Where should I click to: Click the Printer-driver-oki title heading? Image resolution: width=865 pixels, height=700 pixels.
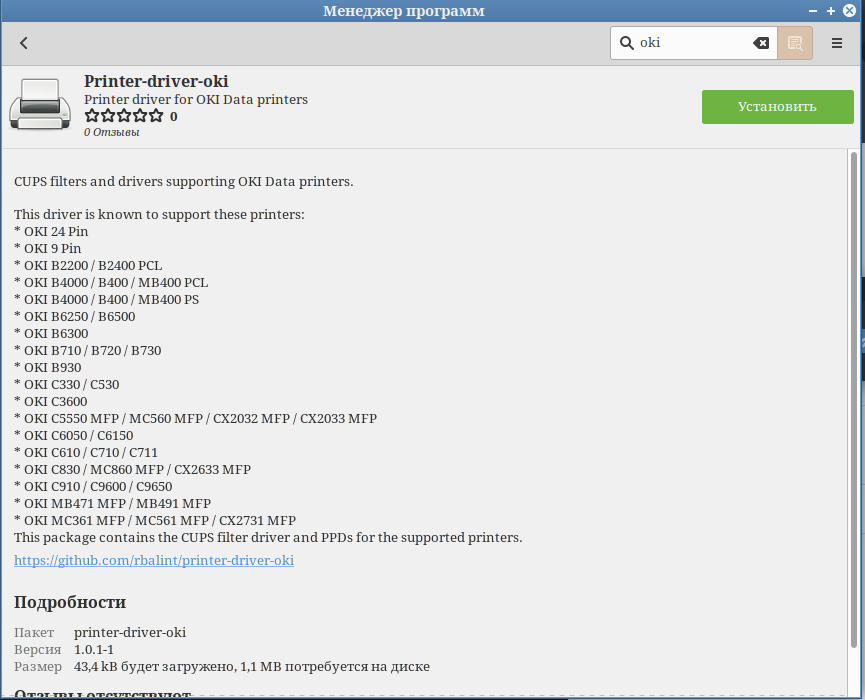tap(156, 81)
